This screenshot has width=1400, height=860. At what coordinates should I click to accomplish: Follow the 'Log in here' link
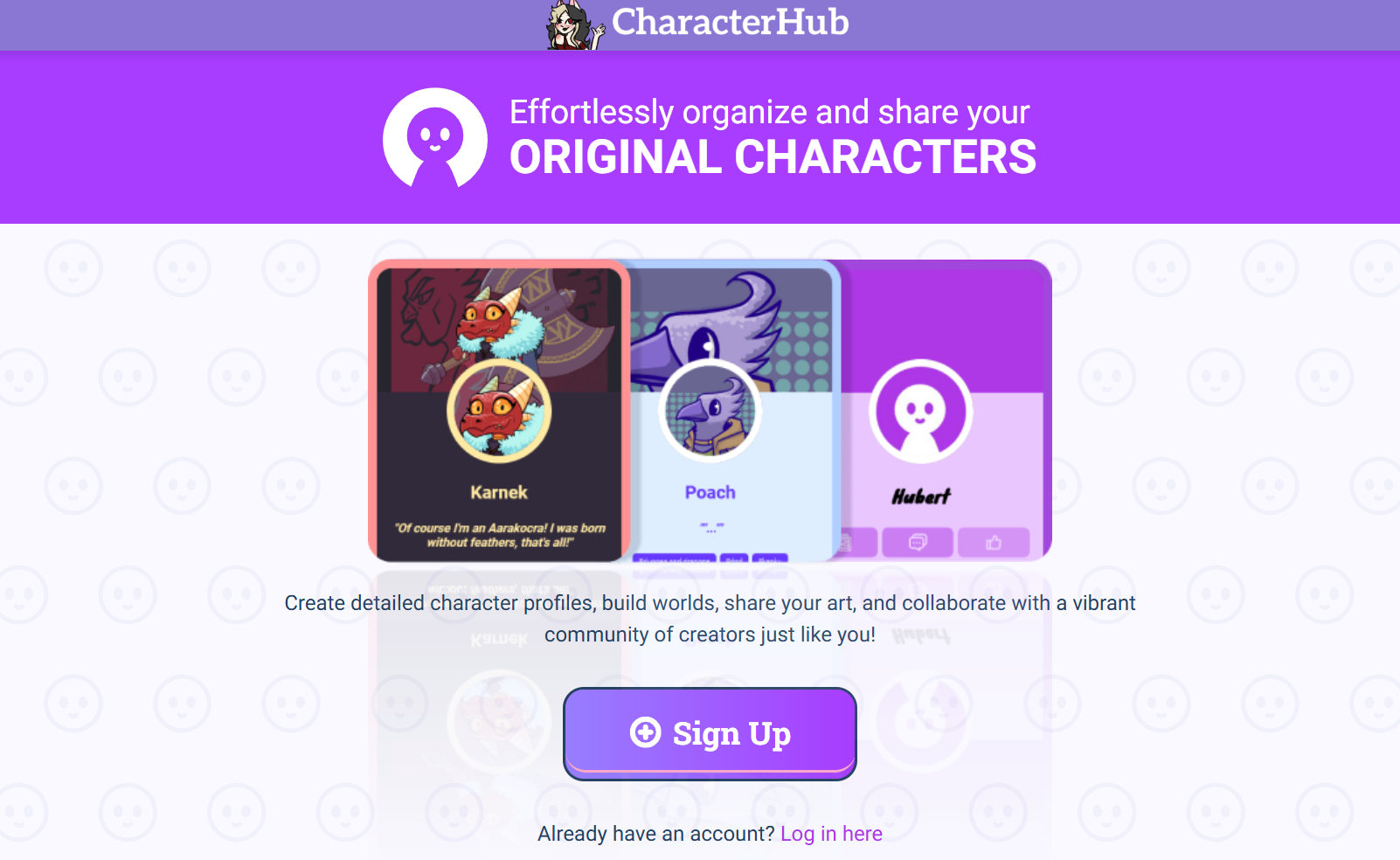pyautogui.click(x=831, y=834)
